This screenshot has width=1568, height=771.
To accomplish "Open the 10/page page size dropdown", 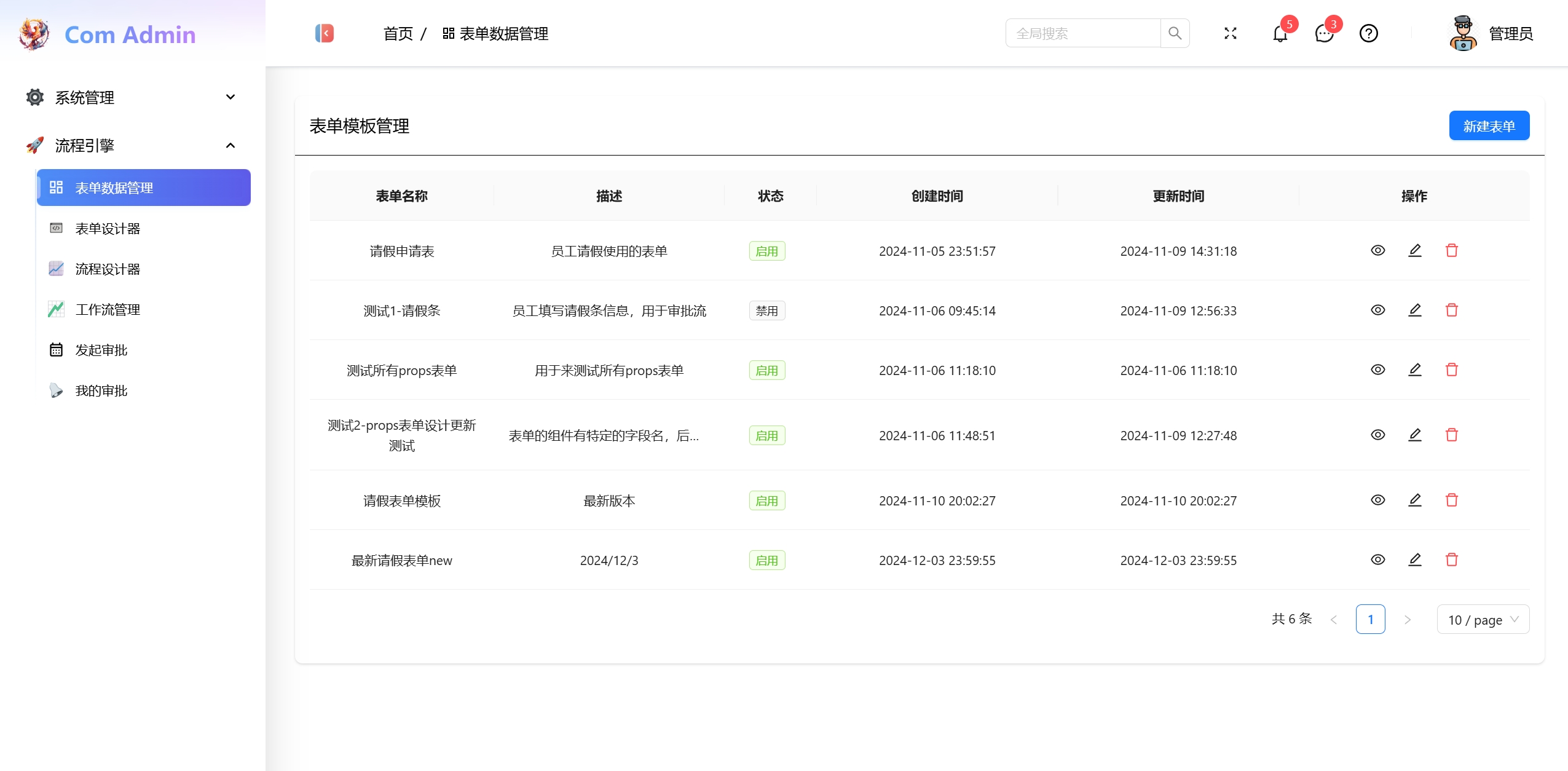I will pos(1482,620).
